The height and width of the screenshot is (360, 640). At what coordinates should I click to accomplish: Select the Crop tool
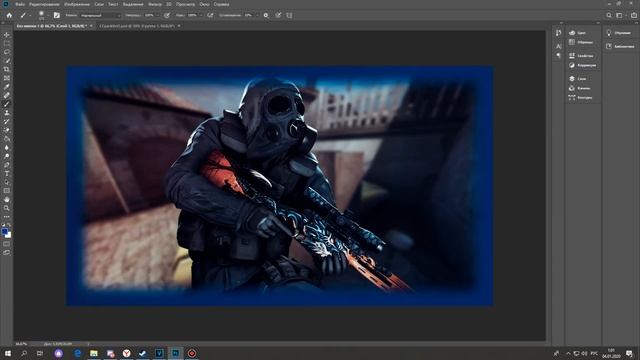(x=7, y=69)
